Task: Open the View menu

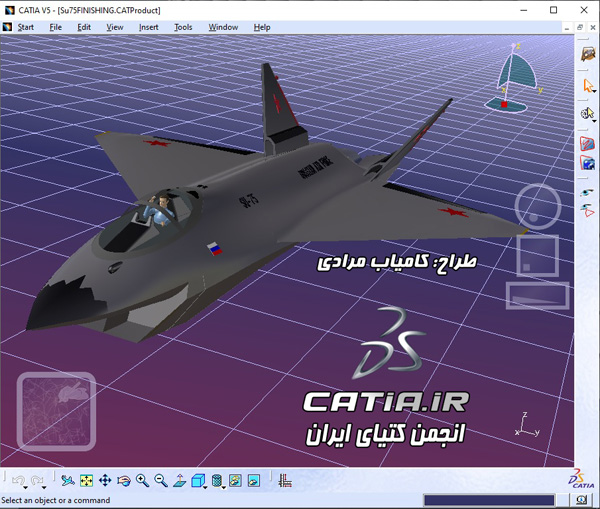Action: (114, 27)
